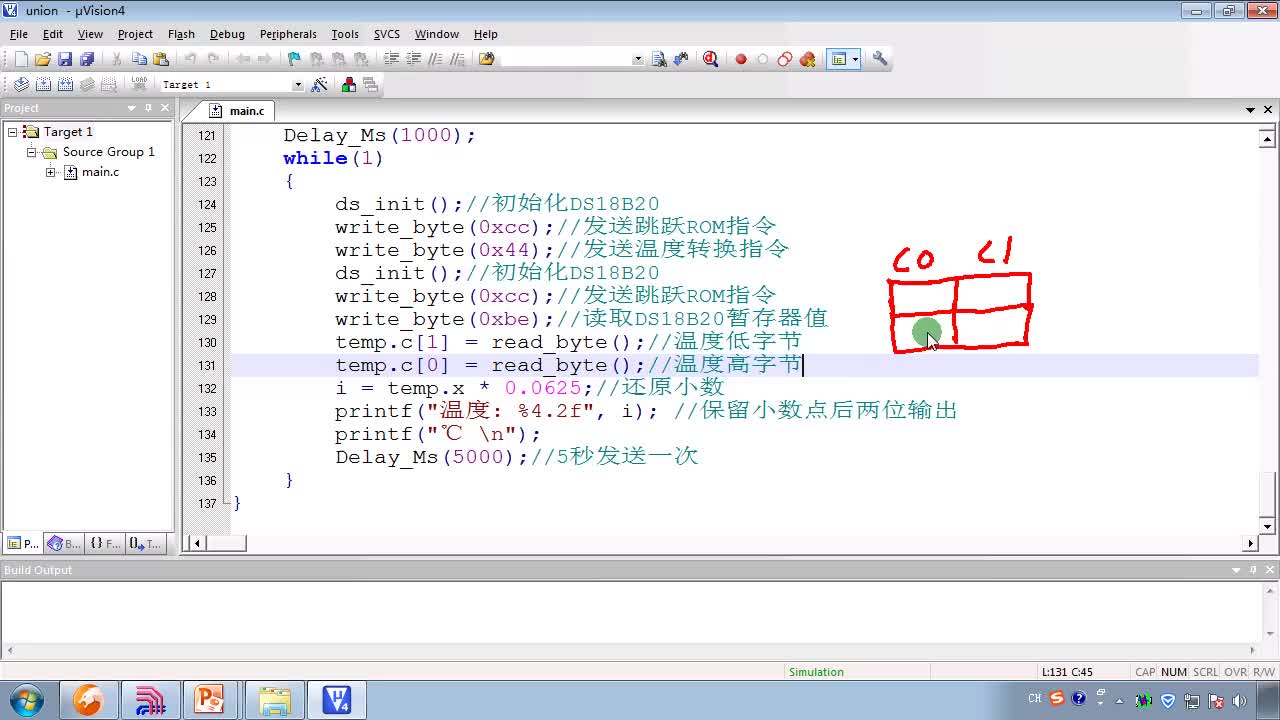
Task: Insert/Remove breakpoint red dot icon
Action: point(741,59)
